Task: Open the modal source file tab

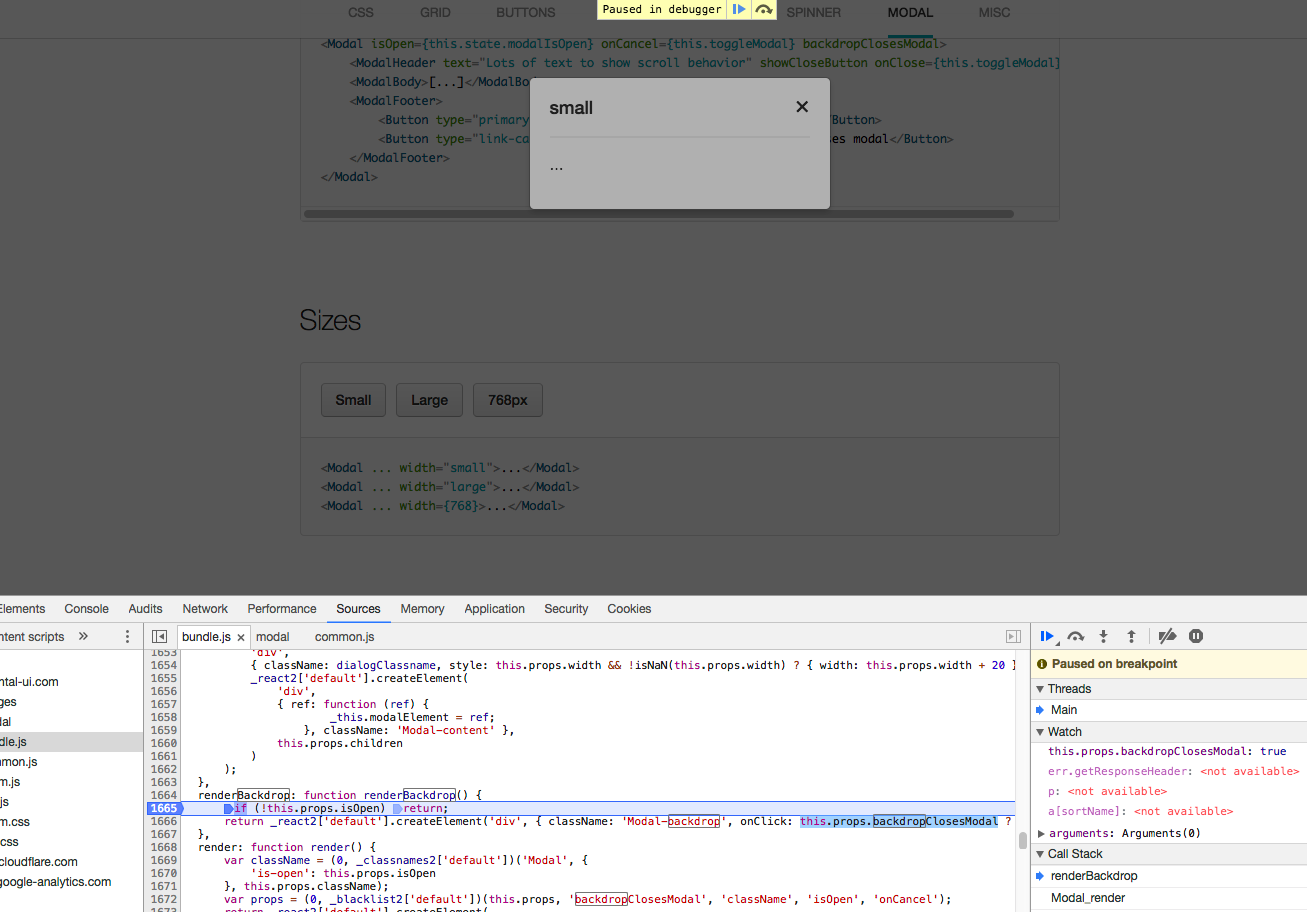Action: click(x=272, y=636)
